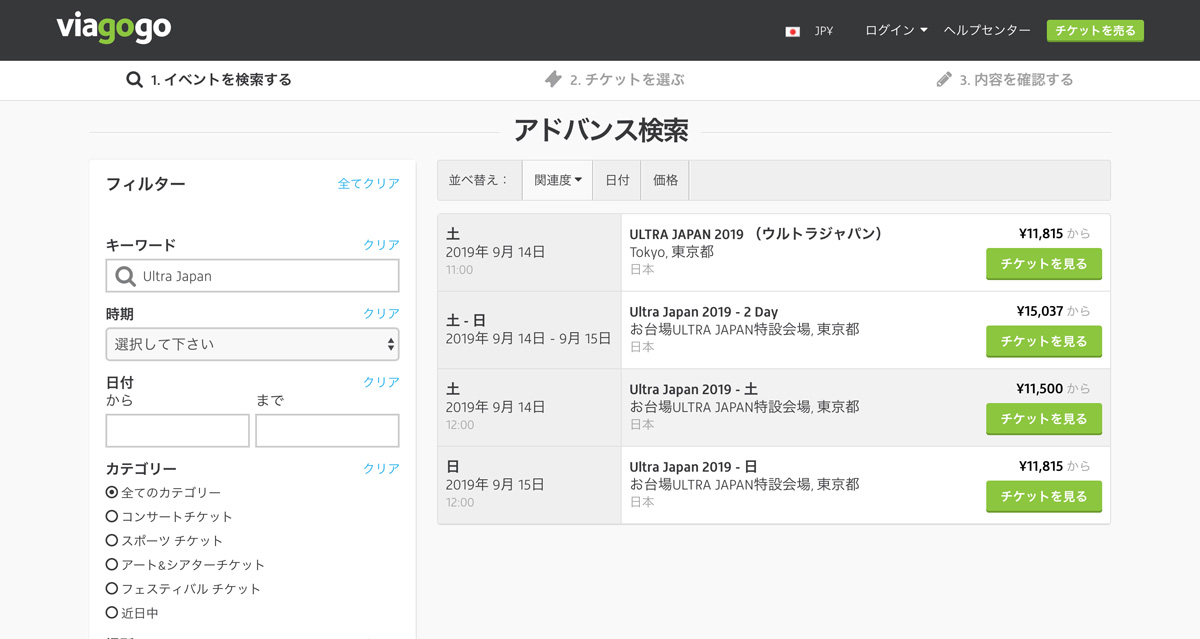The image size is (1200, 639).
Task: Open the viagogo logo home link
Action: (x=113, y=28)
